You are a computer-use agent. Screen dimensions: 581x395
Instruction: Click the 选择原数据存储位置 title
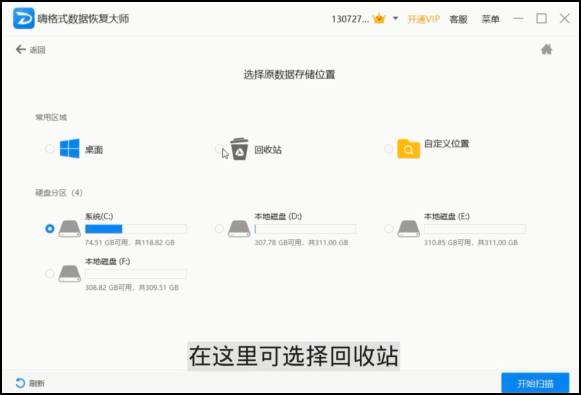pyautogui.click(x=289, y=74)
